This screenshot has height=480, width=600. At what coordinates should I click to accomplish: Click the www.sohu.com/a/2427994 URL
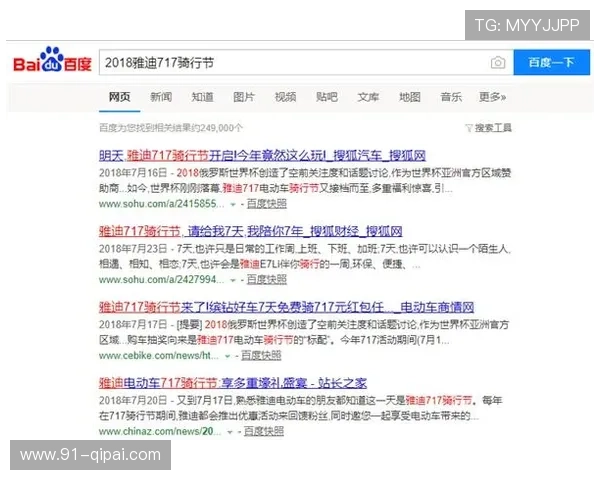(x=161, y=279)
